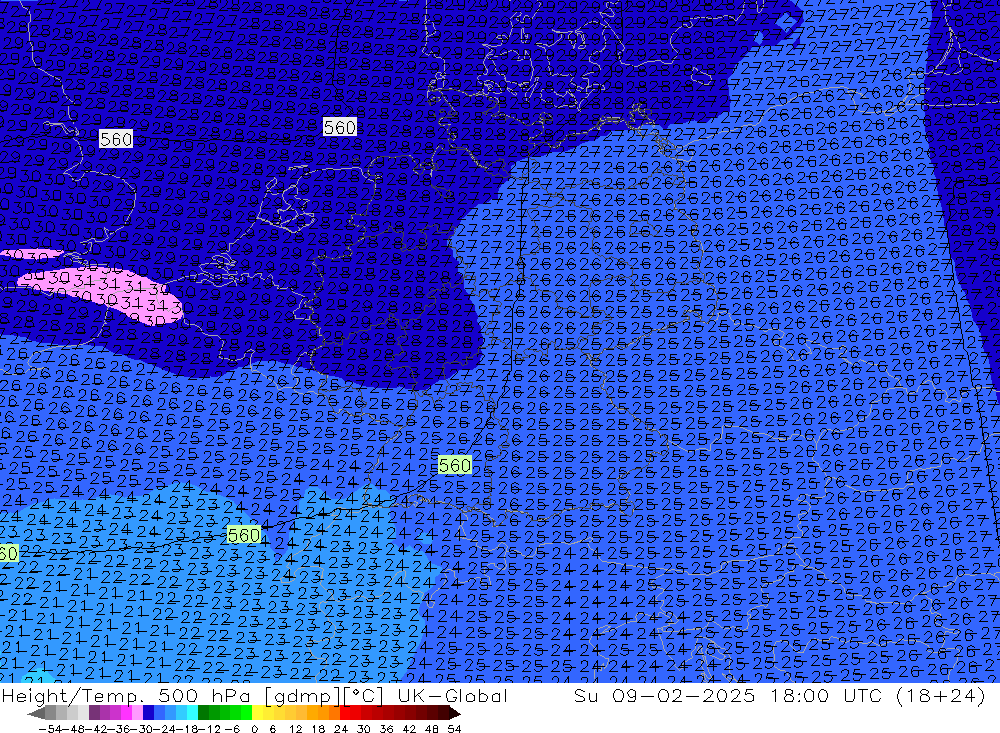Click the '-54' scale value
1000x733 pixels.
click(x=50, y=729)
